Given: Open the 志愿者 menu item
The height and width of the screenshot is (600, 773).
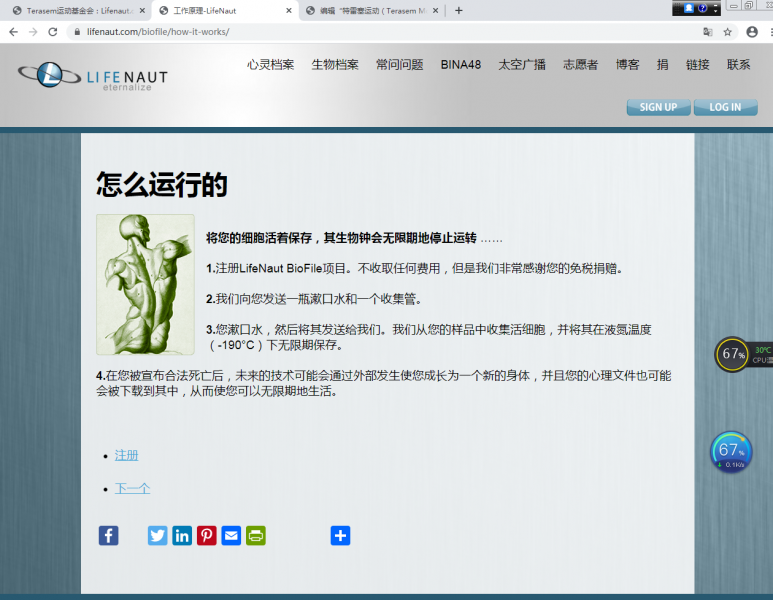Looking at the screenshot, I should point(581,65).
